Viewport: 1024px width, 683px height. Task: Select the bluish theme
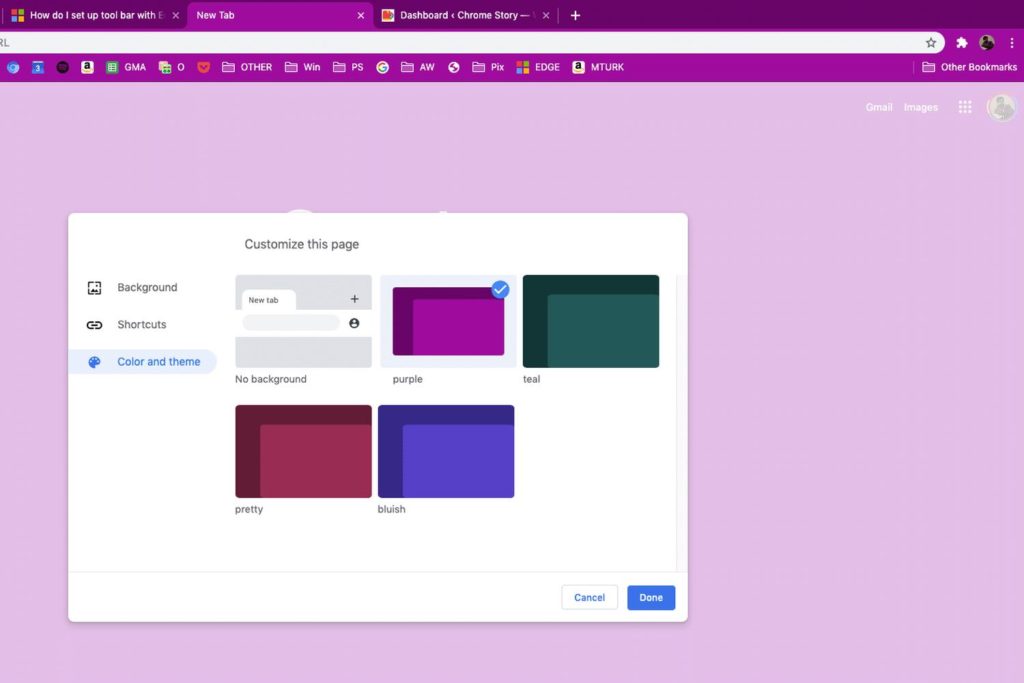[x=446, y=450]
